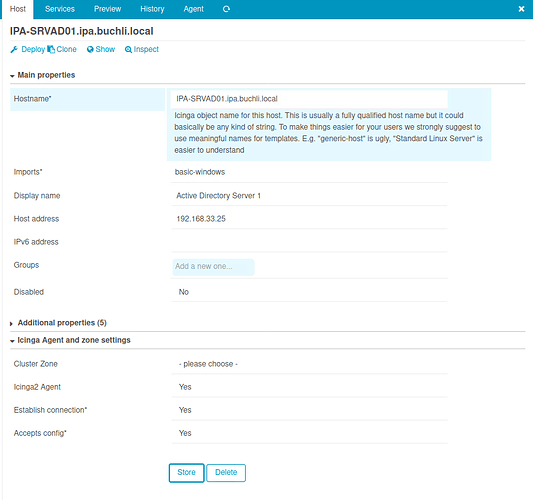Change the Accepts config value
The height and width of the screenshot is (500, 533).
[309, 433]
